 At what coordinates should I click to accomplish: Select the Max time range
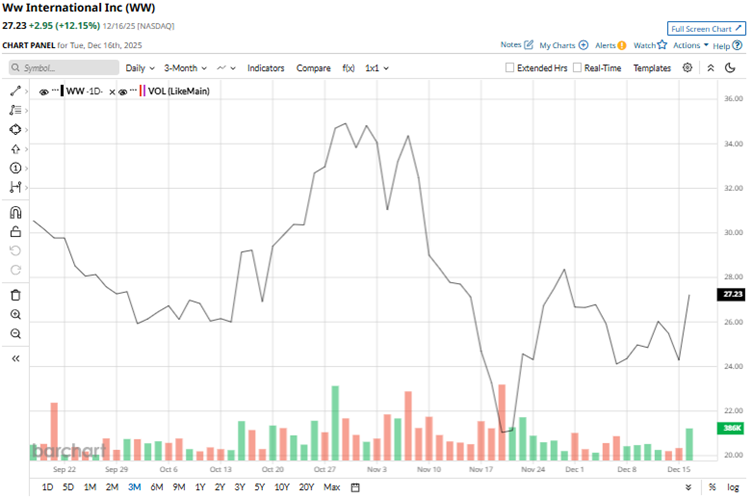(x=331, y=487)
